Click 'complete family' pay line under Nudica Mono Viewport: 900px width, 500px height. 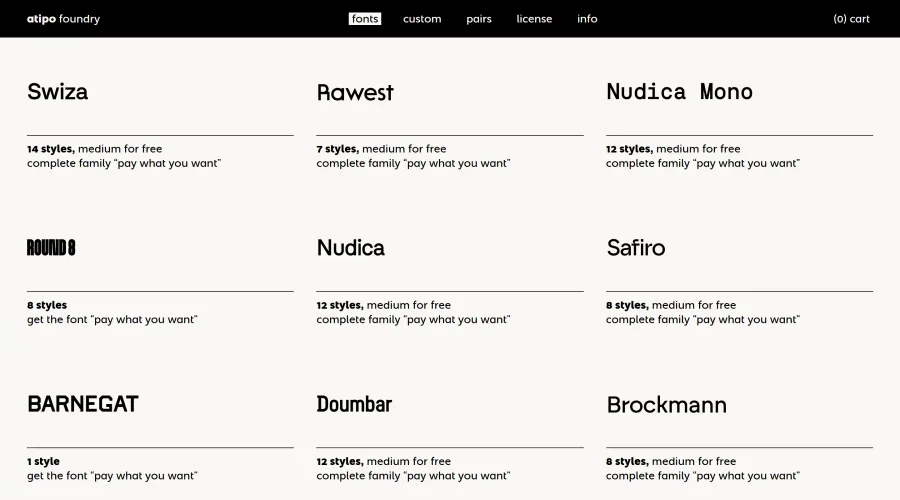[x=703, y=164]
